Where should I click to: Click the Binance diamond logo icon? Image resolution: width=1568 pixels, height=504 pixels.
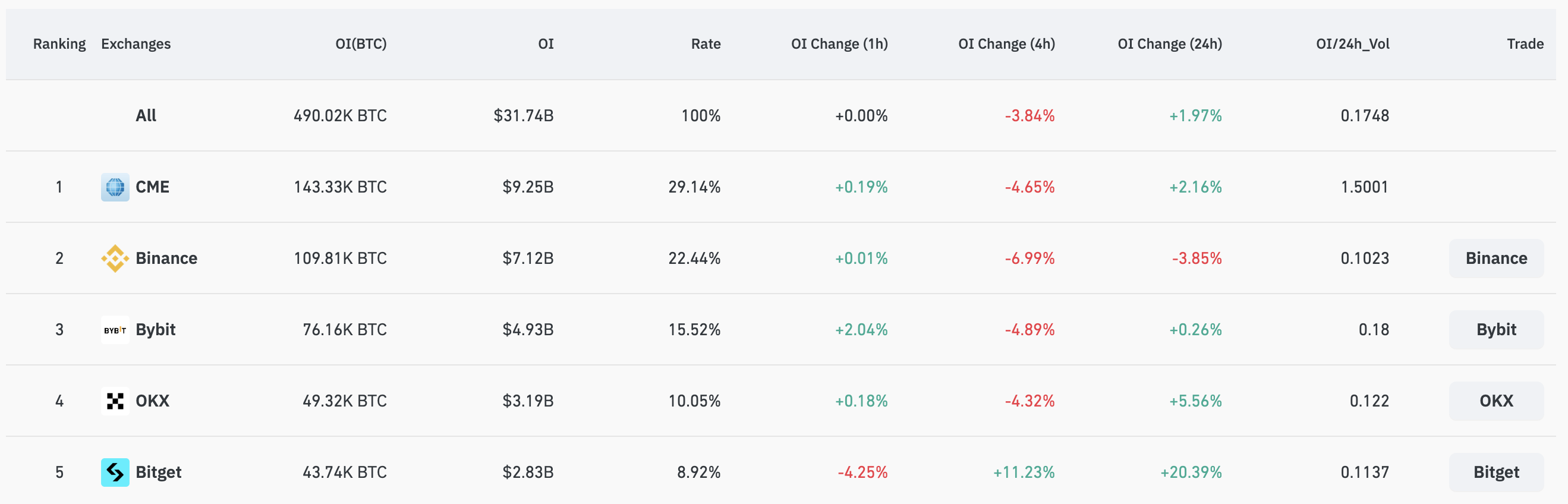115,258
